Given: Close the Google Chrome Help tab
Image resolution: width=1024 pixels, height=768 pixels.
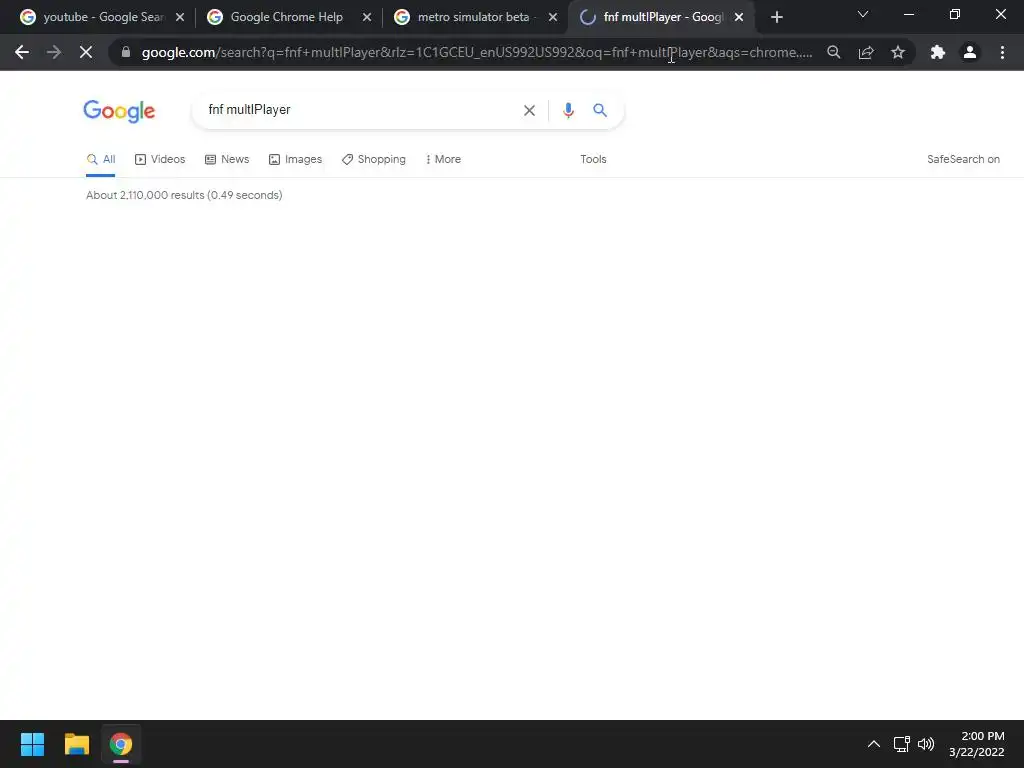Looking at the screenshot, I should pos(367,17).
